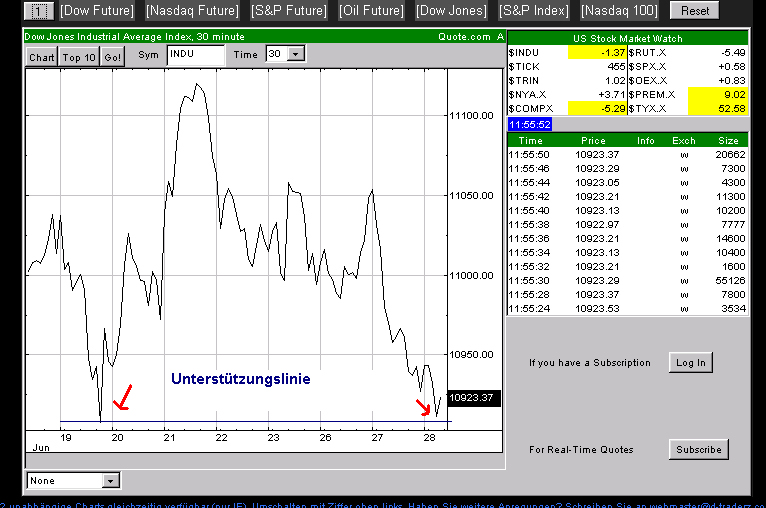Click the Subscribe button
The width and height of the screenshot is (766, 508).
pyautogui.click(x=699, y=449)
